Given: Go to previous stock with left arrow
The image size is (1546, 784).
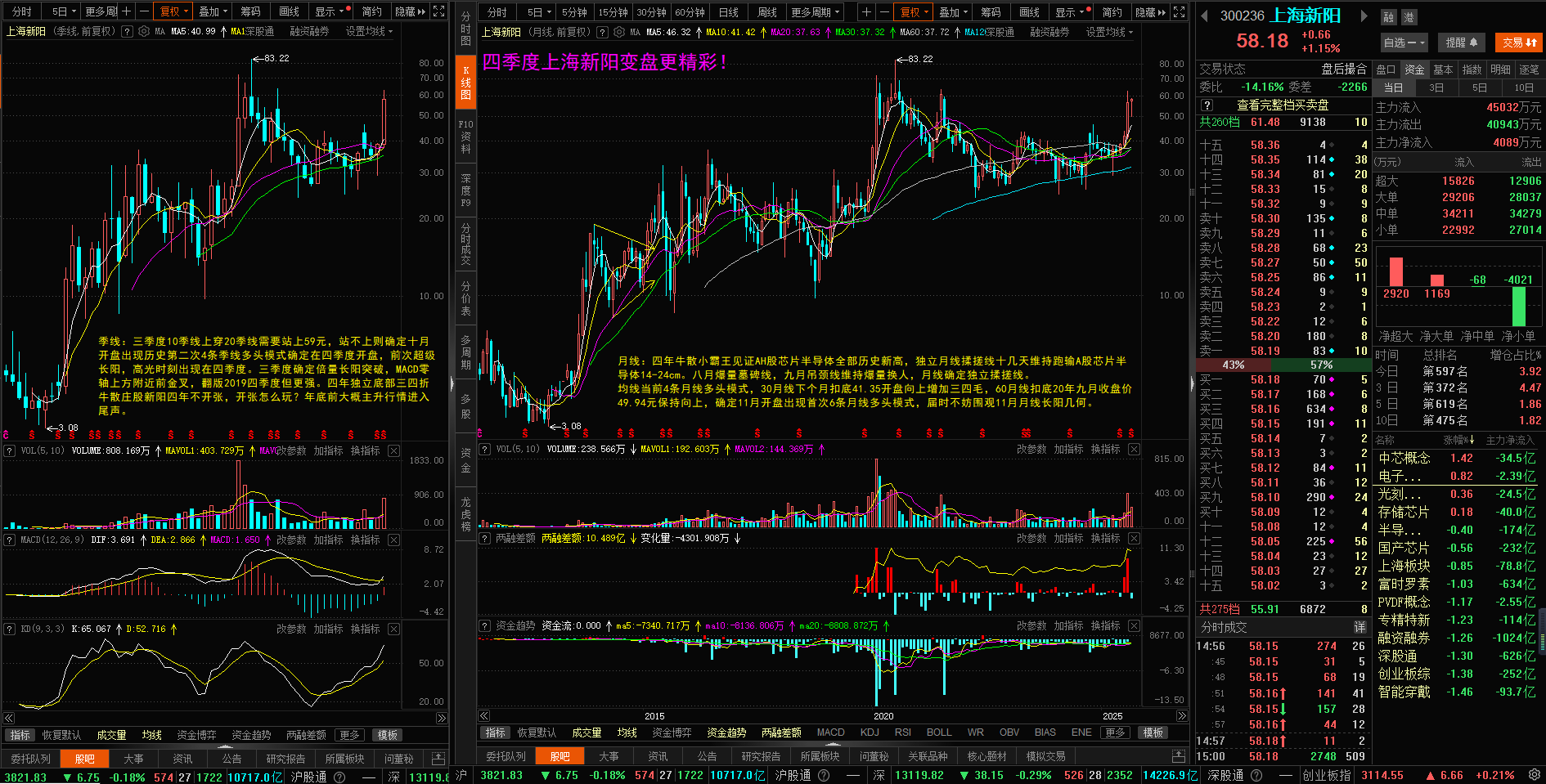Looking at the screenshot, I should (x=1205, y=16).
